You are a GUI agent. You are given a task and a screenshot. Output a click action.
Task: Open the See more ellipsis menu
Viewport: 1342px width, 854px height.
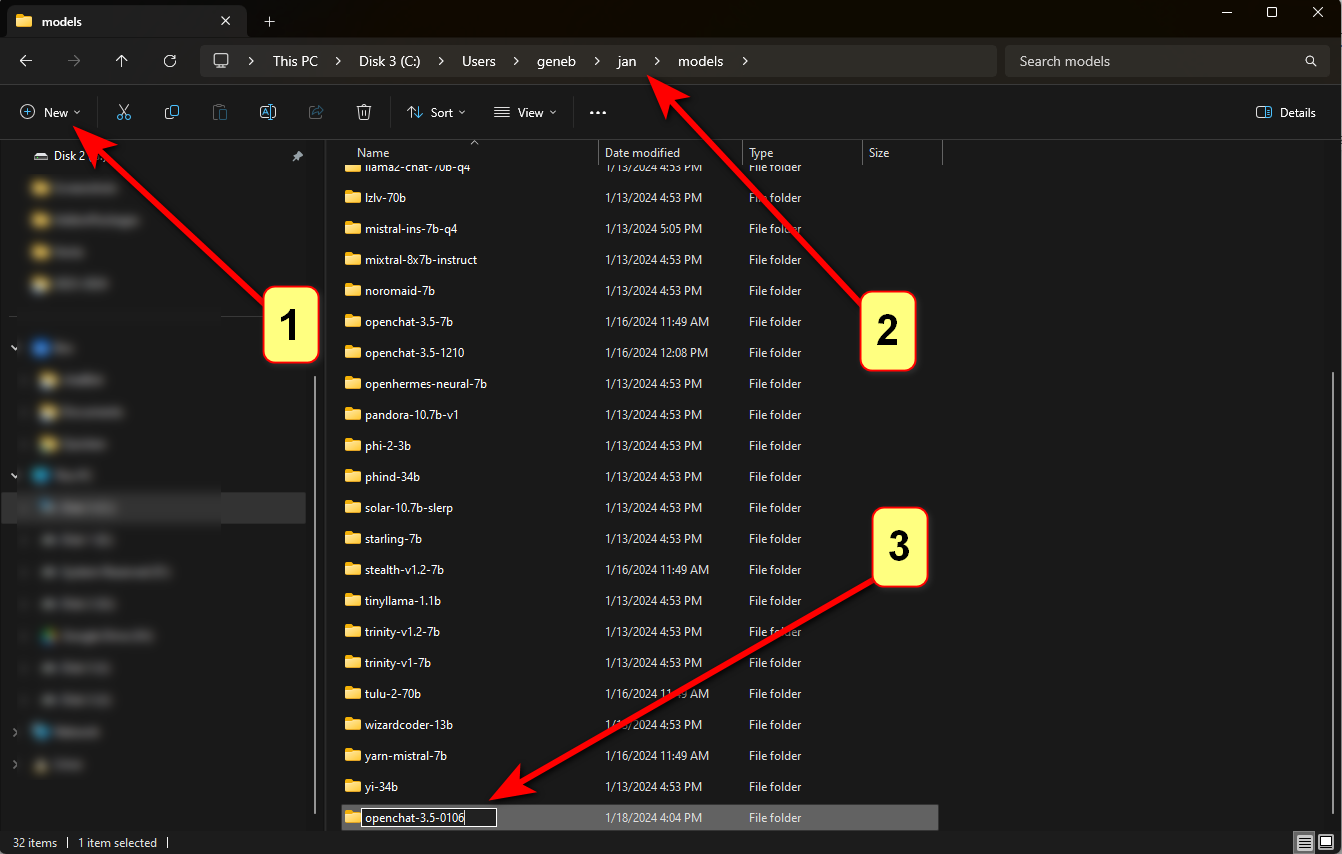pyautogui.click(x=598, y=113)
